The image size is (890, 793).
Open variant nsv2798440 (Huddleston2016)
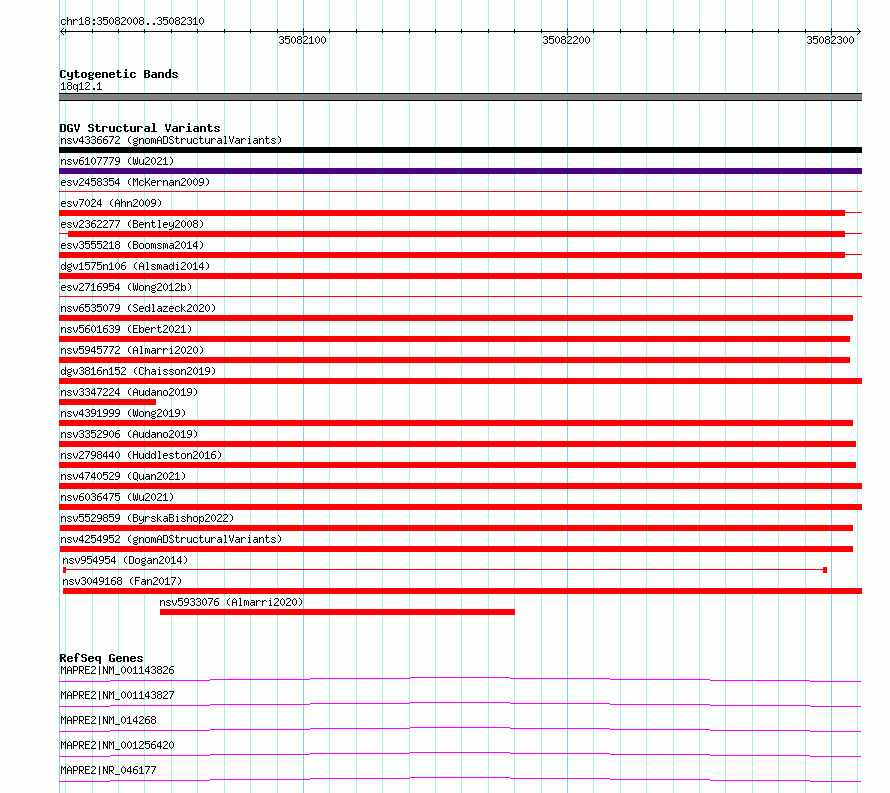pyautogui.click(x=141, y=455)
